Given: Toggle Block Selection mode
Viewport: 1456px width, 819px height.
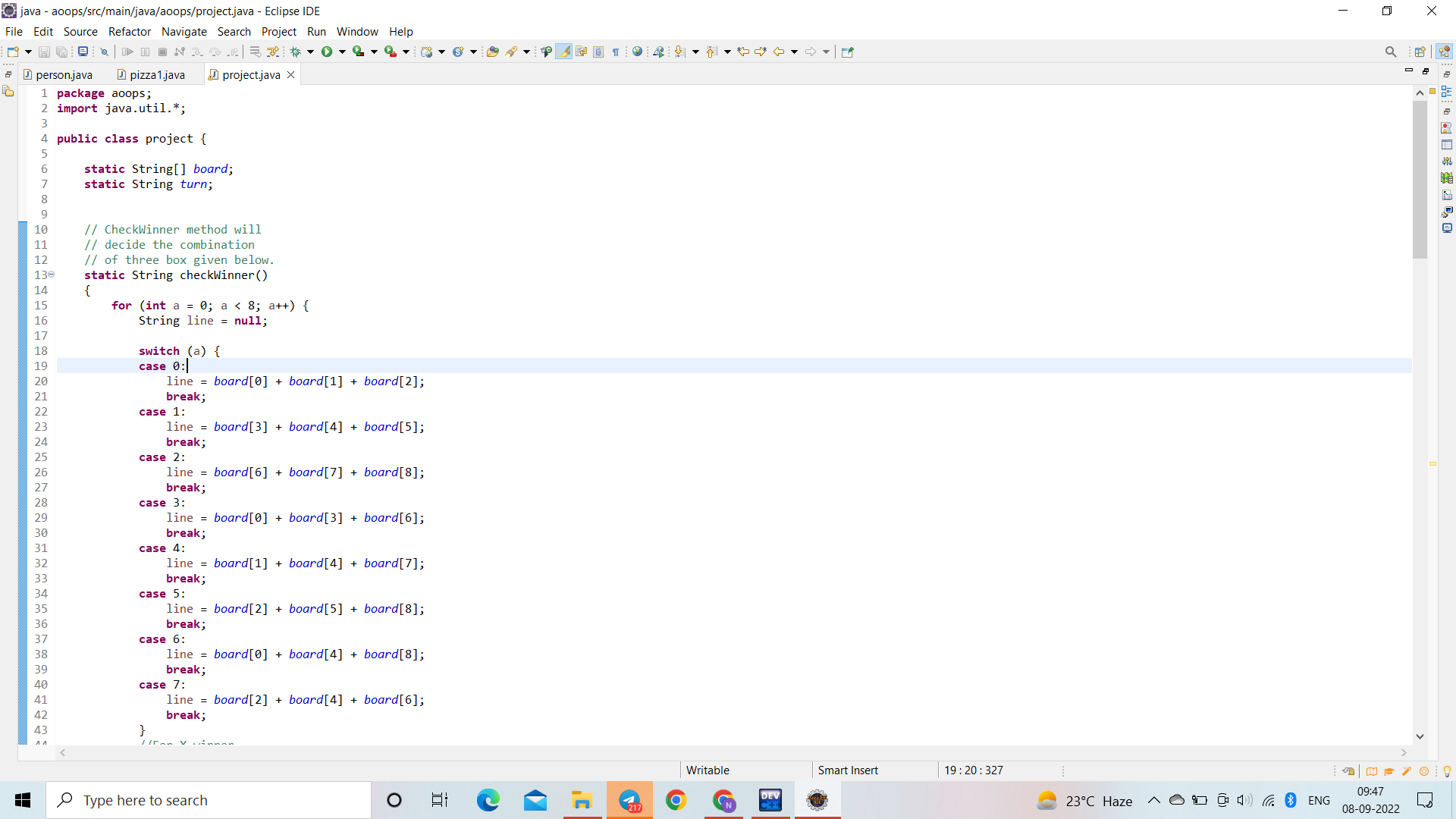Looking at the screenshot, I should click(598, 52).
